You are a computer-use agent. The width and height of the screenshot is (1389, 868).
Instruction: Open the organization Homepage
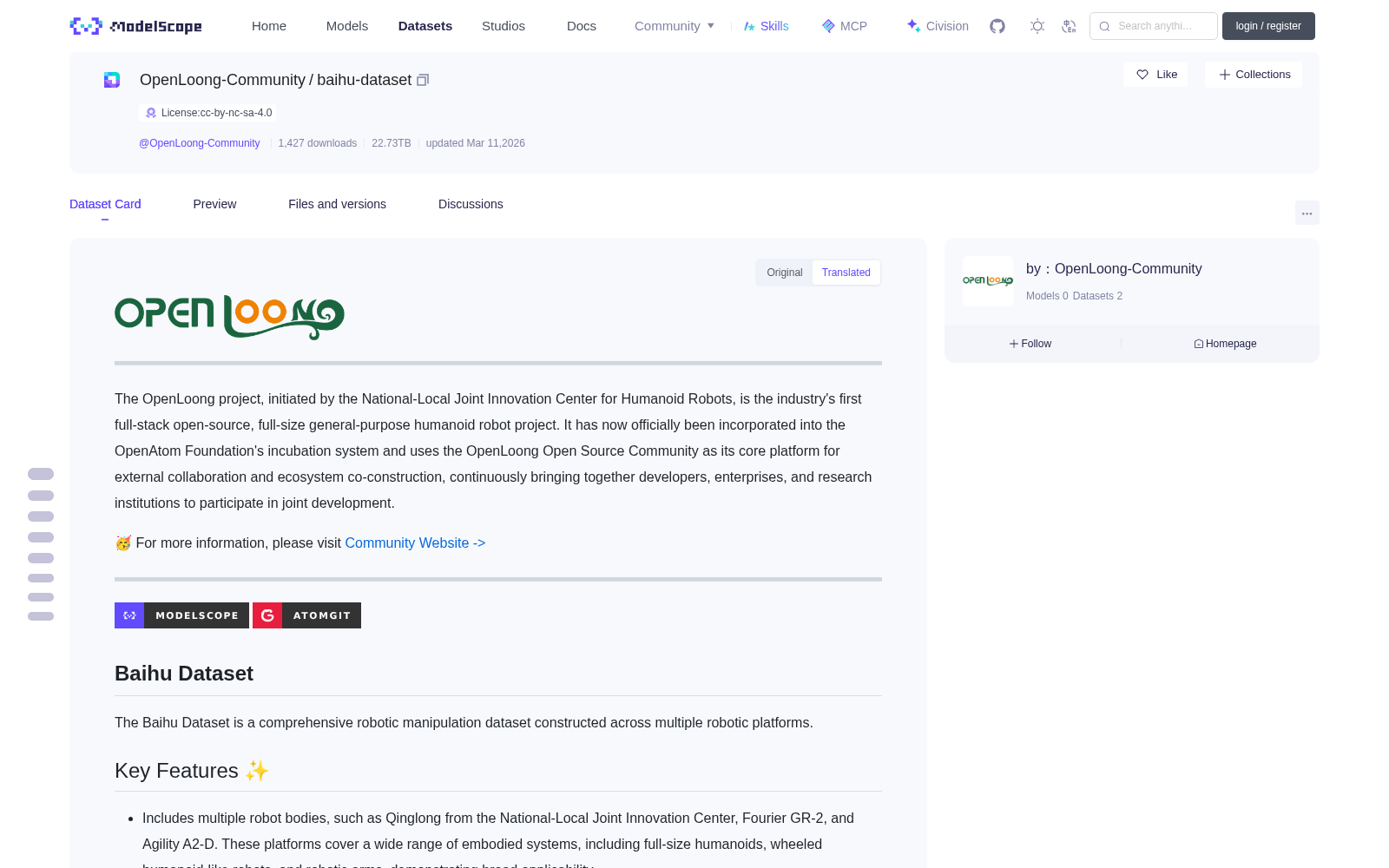[x=1225, y=344]
